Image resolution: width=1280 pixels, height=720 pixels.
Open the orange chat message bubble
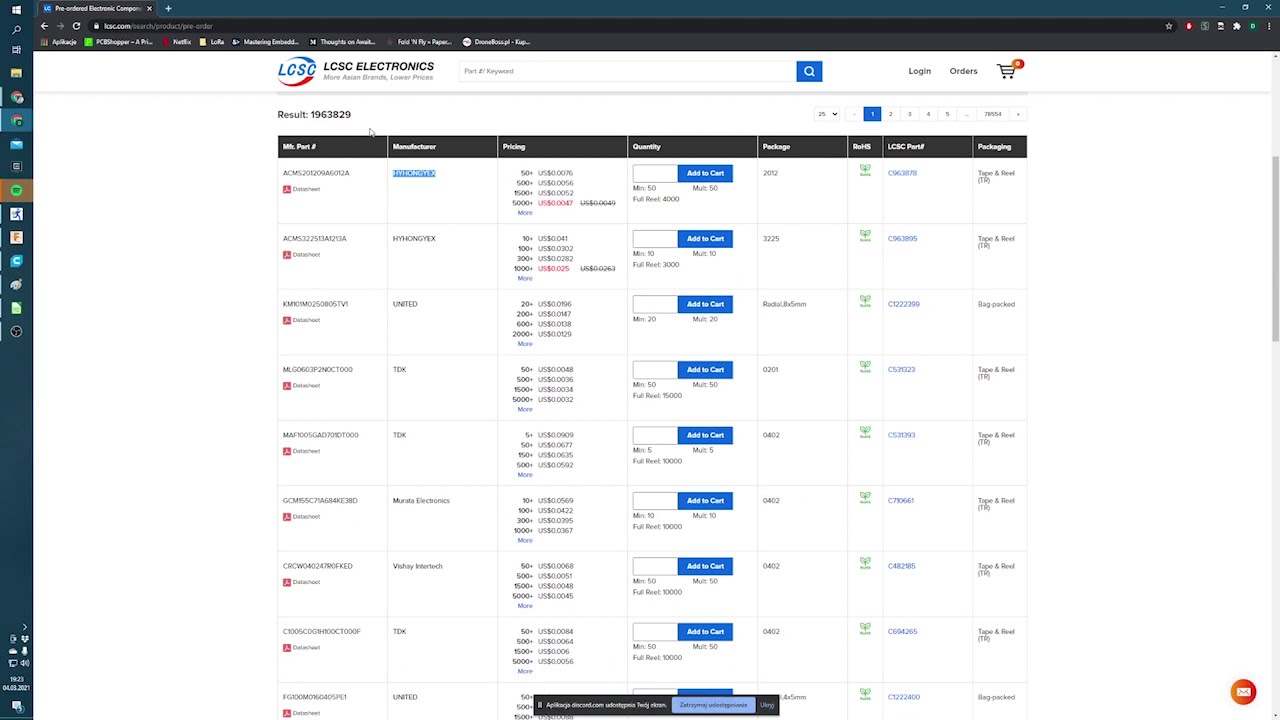coord(1243,692)
